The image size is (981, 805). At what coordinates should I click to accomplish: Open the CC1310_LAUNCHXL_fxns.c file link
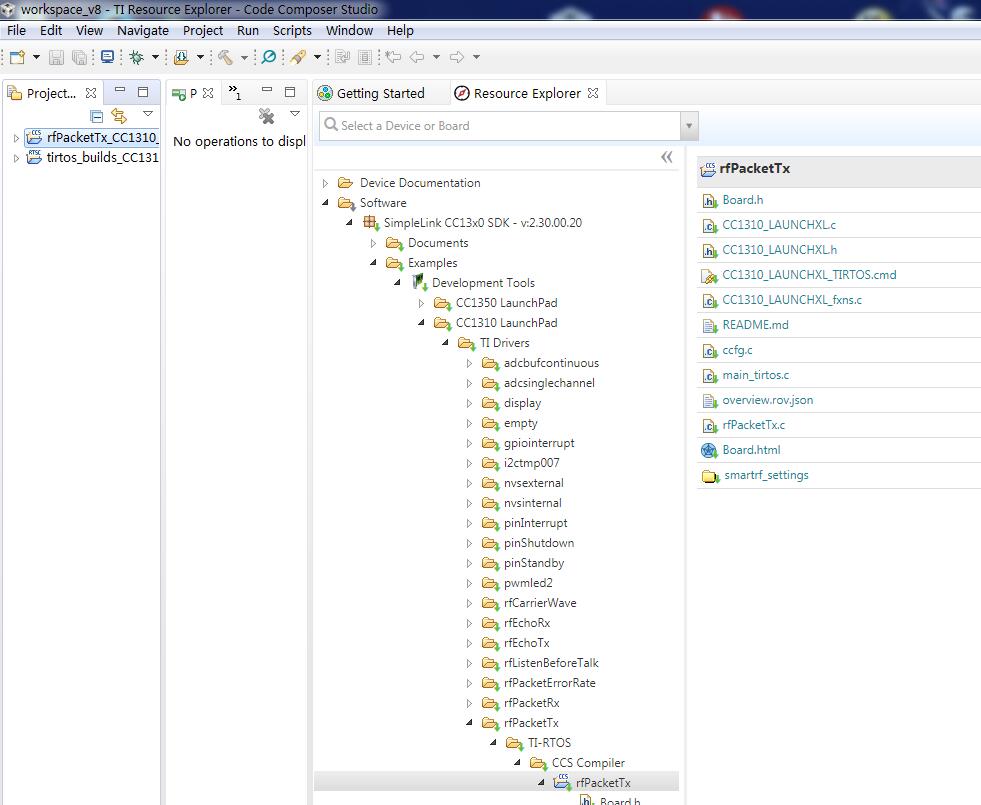pos(791,300)
